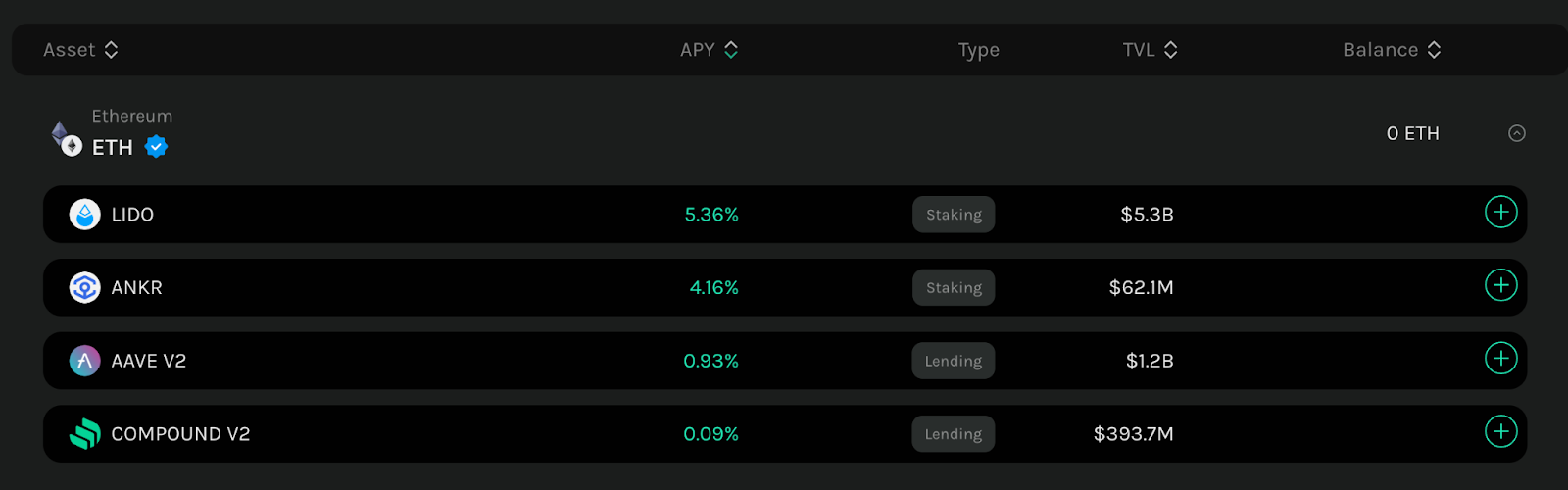Click the ANKR protocol logo
Image resolution: width=1568 pixels, height=490 pixels.
pyautogui.click(x=85, y=287)
